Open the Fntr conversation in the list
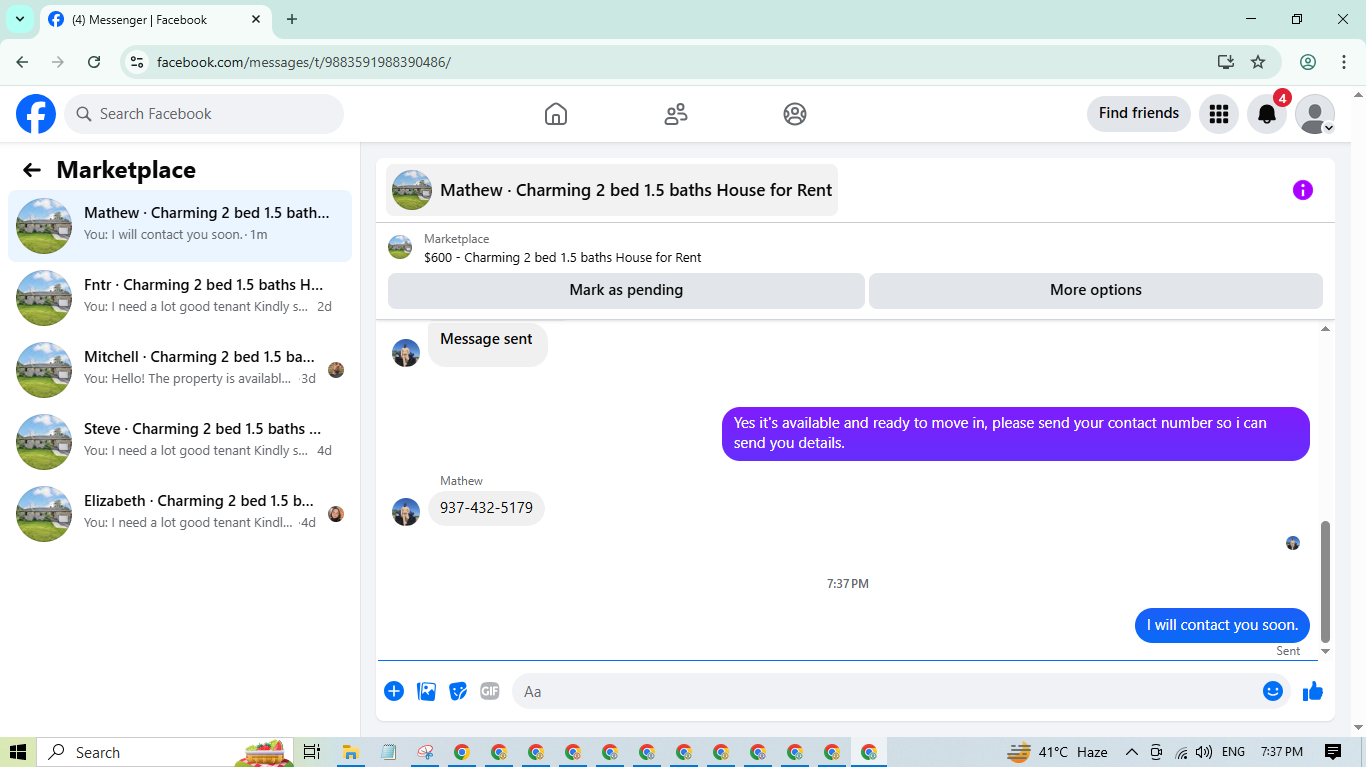The height and width of the screenshot is (767, 1366). 180,298
